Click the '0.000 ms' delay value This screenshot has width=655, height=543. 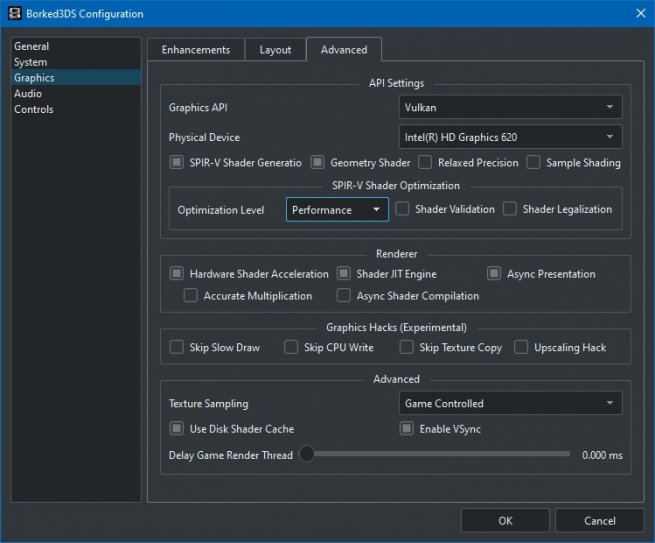[602, 455]
